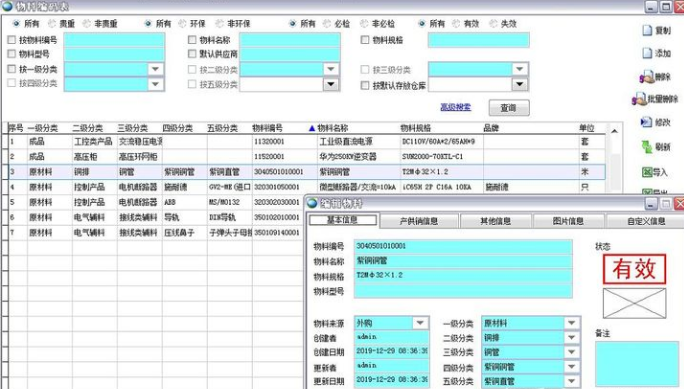Viewport: 684px width, 389px height.
Task: Open the 三级分类 dropdown in edit dialog
Action: (x=571, y=352)
